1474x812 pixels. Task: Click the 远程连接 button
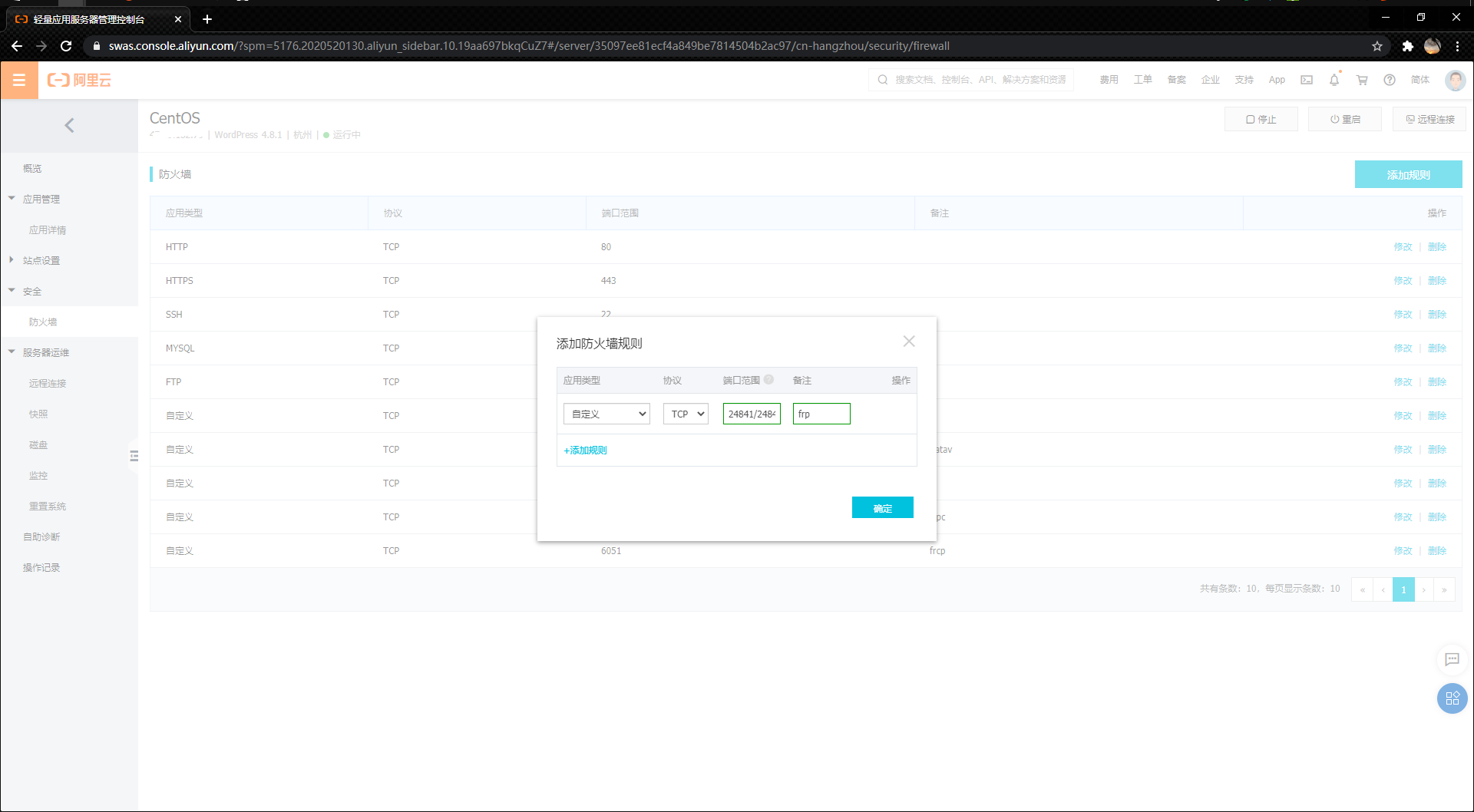(1429, 119)
